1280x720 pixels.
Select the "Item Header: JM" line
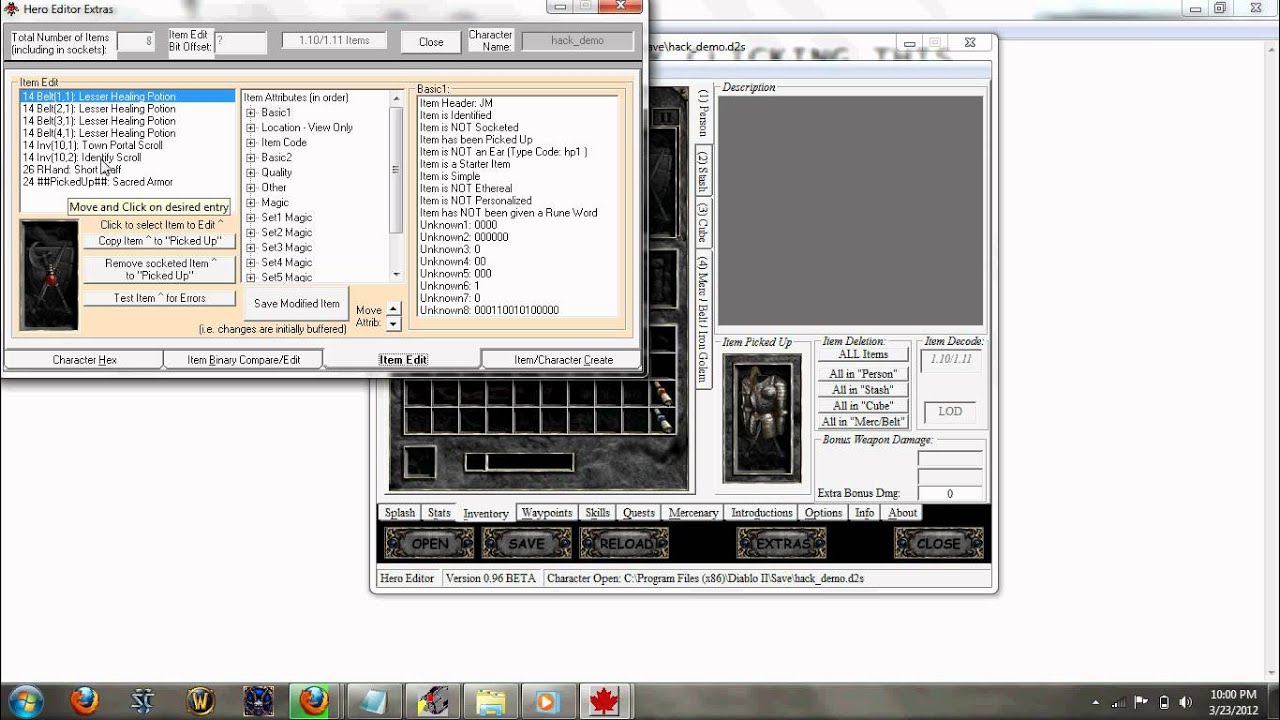click(x=456, y=103)
